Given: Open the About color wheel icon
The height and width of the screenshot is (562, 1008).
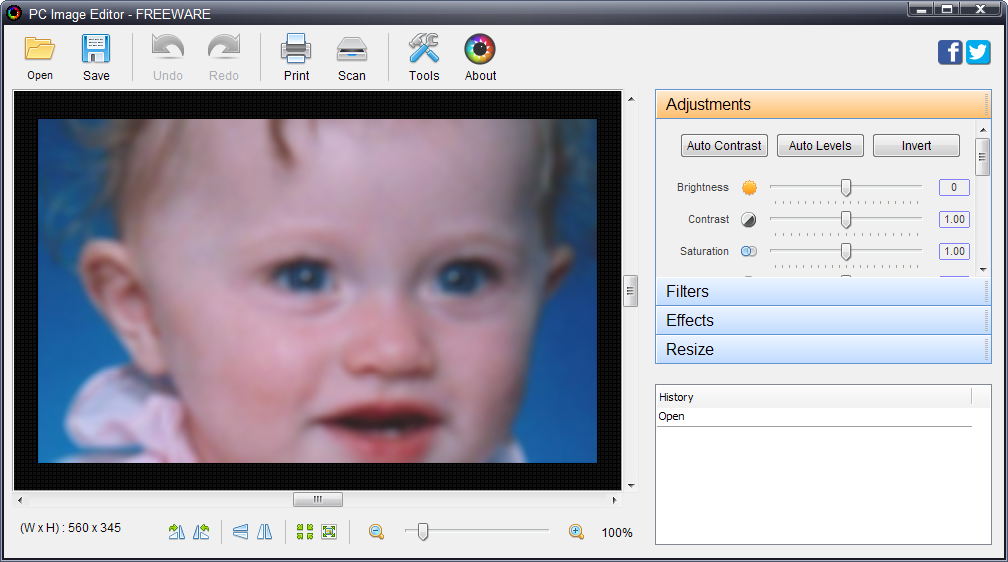Looking at the screenshot, I should point(480,50).
